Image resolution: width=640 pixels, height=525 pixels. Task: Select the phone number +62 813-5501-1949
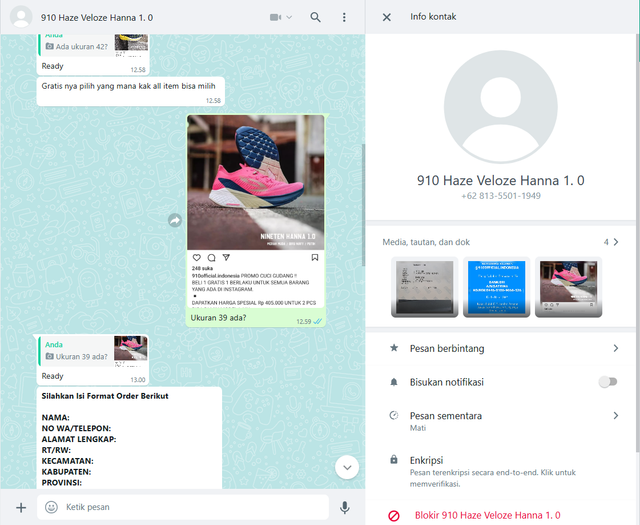(501, 196)
